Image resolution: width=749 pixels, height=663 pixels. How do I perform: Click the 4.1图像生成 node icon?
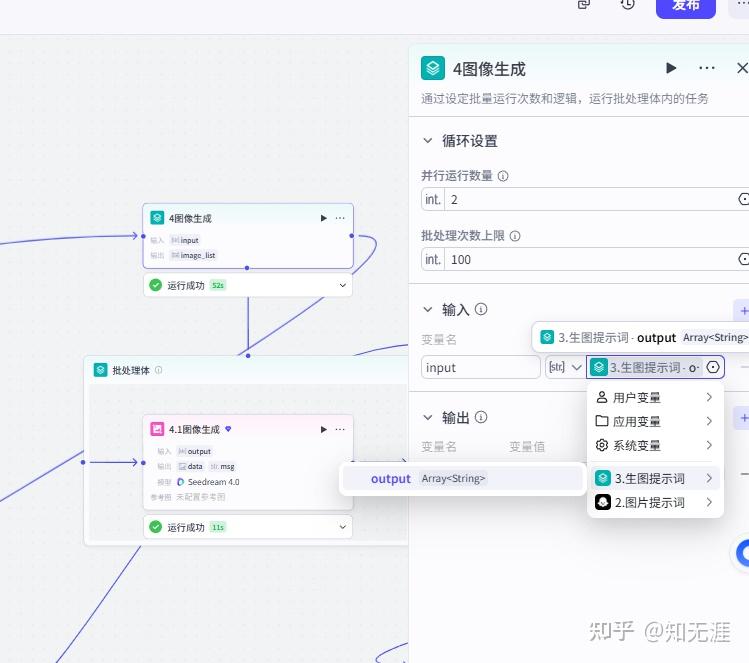tap(157, 429)
